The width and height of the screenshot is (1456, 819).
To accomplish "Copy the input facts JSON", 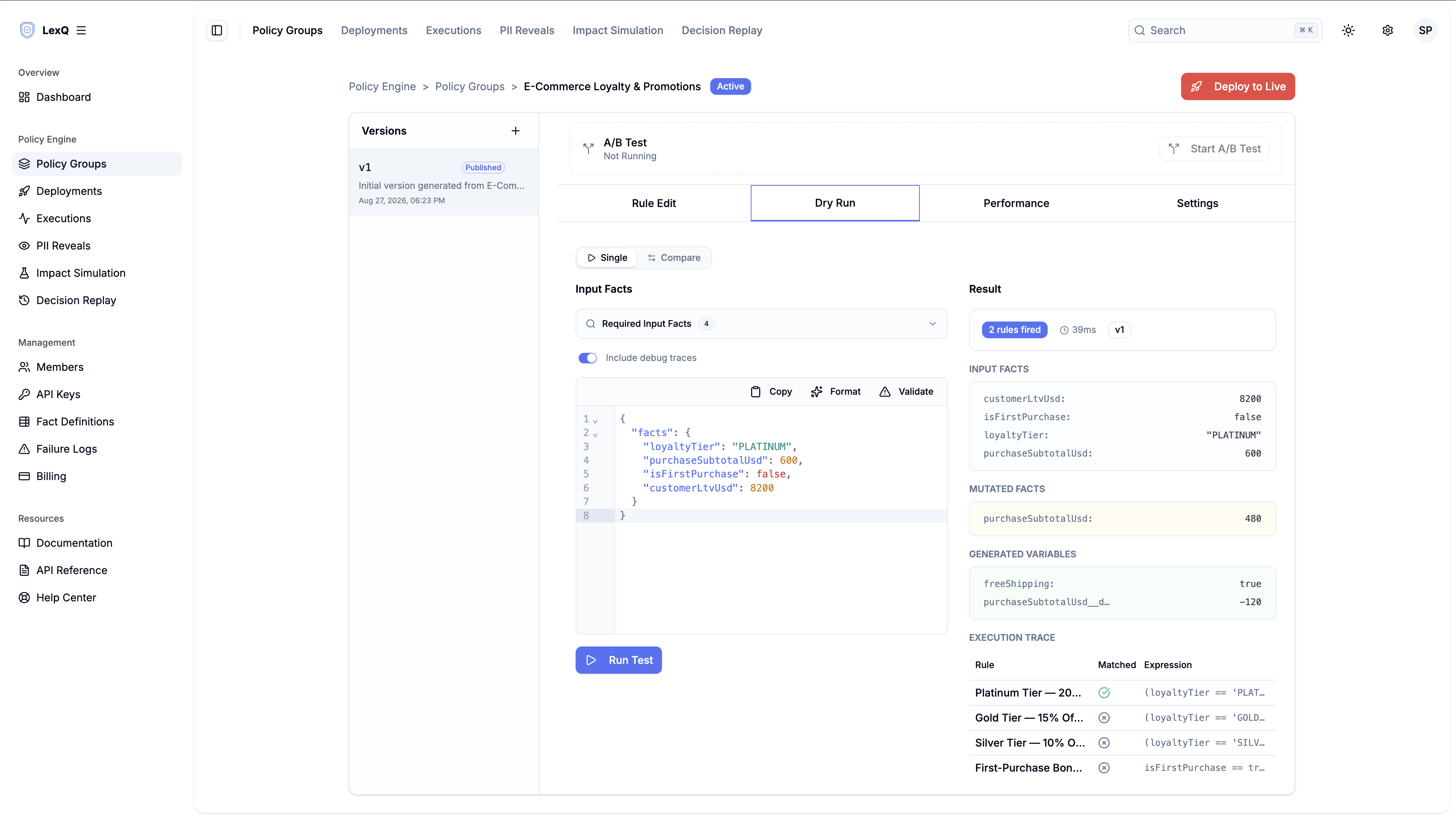I will (771, 392).
